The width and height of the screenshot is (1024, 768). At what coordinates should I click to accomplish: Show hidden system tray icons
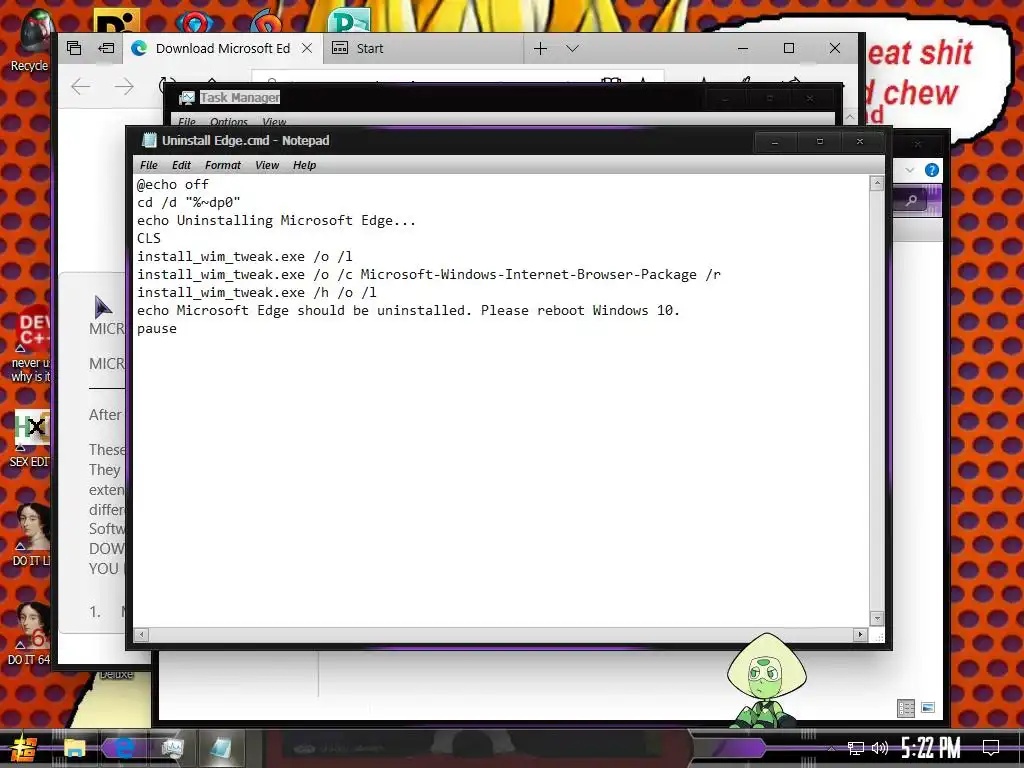[x=831, y=748]
